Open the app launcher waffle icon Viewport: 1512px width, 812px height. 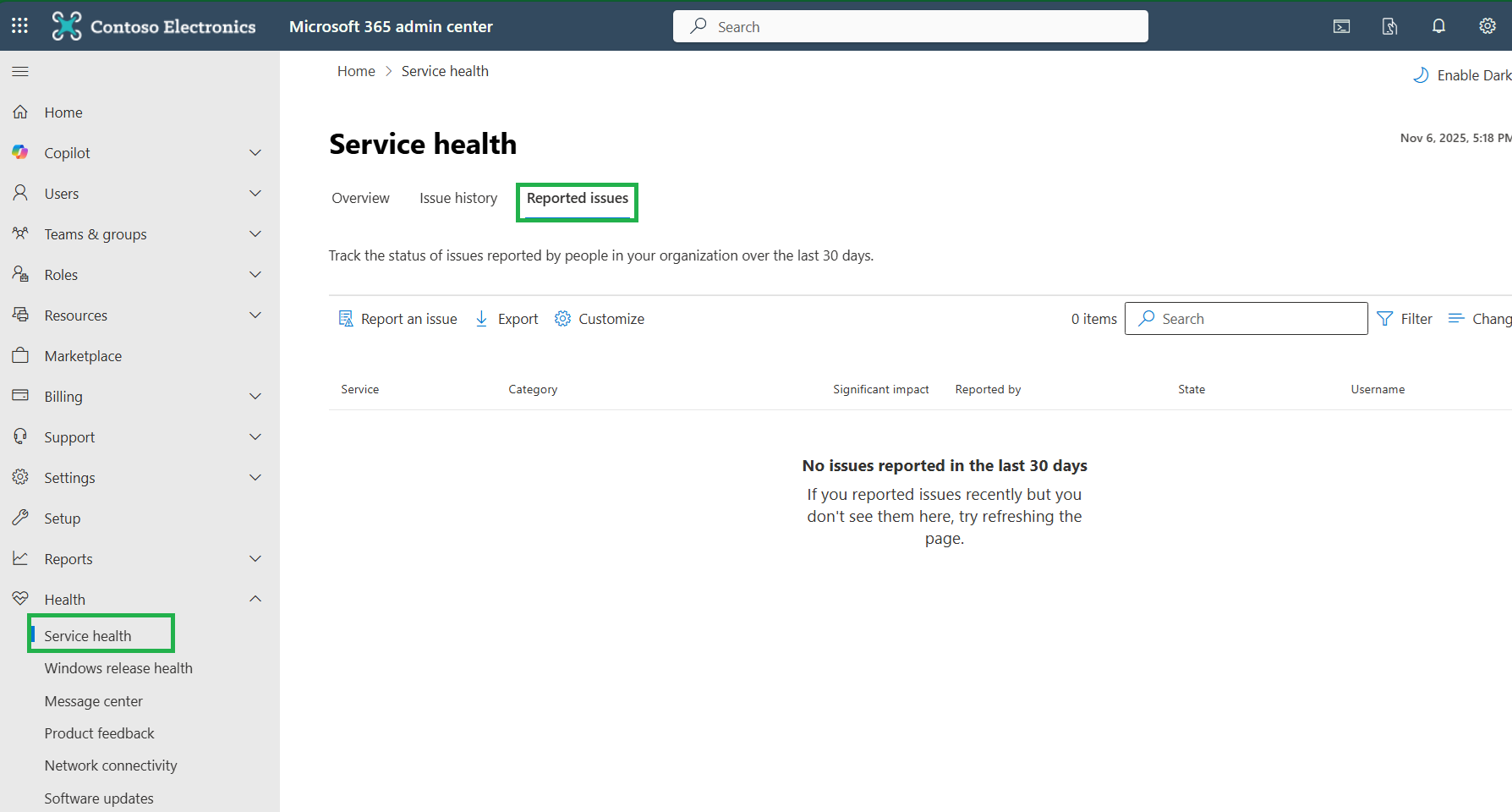point(19,25)
